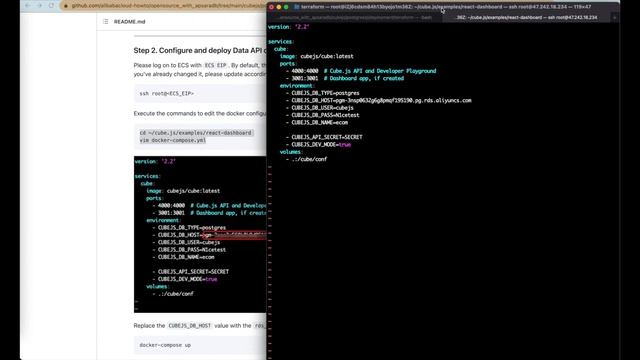Switch to the inactive bash terminal tab
Image resolution: width=640 pixels, height=360 pixels.
[355, 18]
